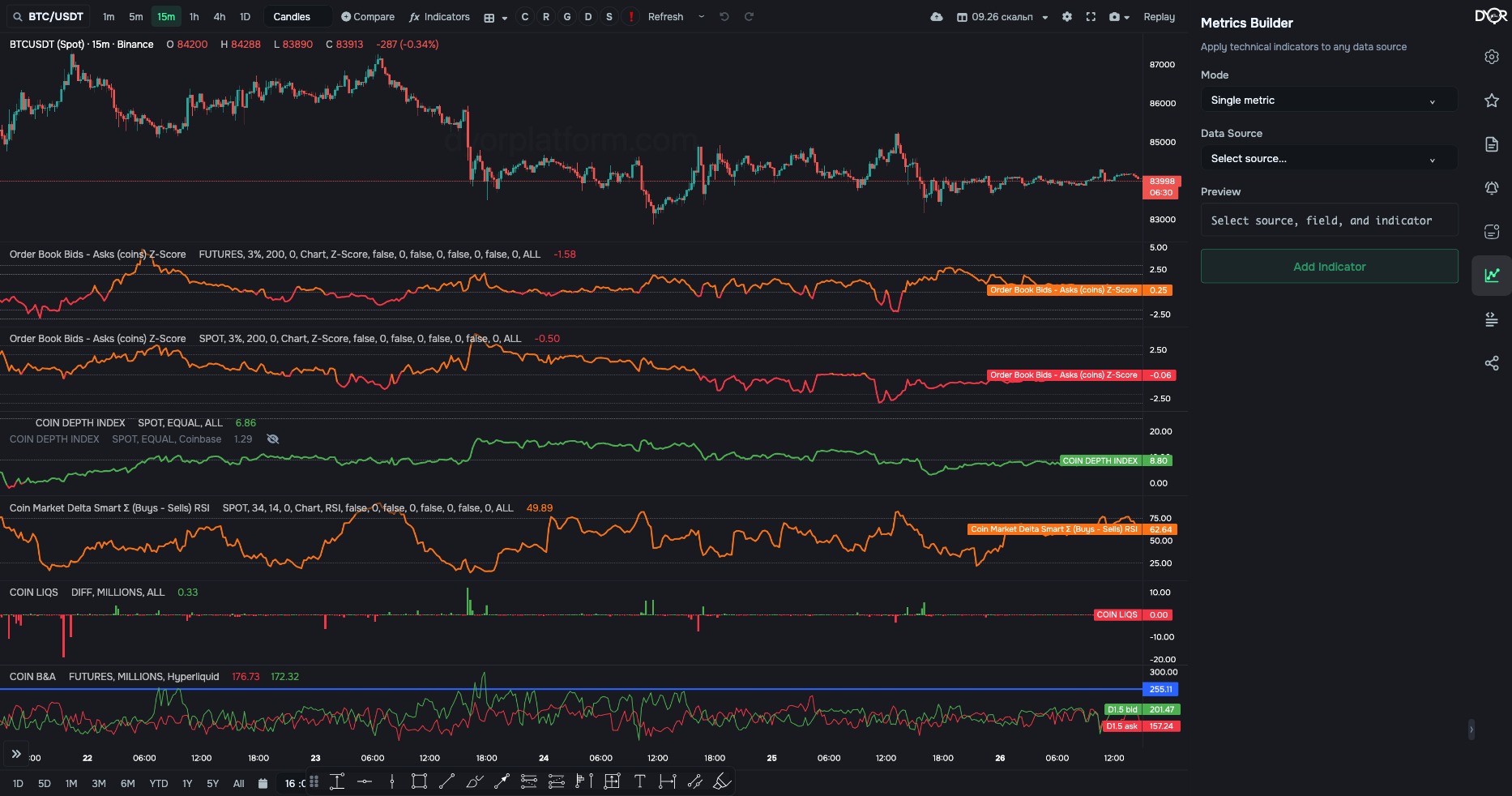1512x796 pixels.
Task: Open the favorites star in right sidebar
Action: click(1492, 101)
